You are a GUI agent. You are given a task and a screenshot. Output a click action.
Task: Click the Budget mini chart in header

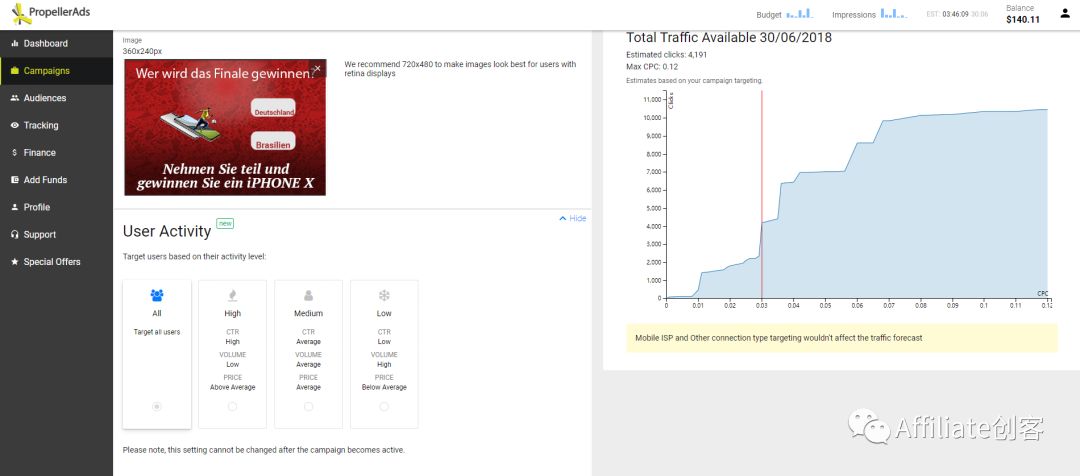[800, 14]
